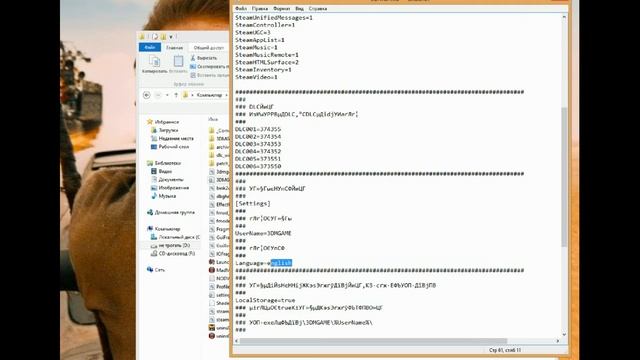Select the Profile file icon in file list
This screenshot has width=640, height=360.
point(211,286)
